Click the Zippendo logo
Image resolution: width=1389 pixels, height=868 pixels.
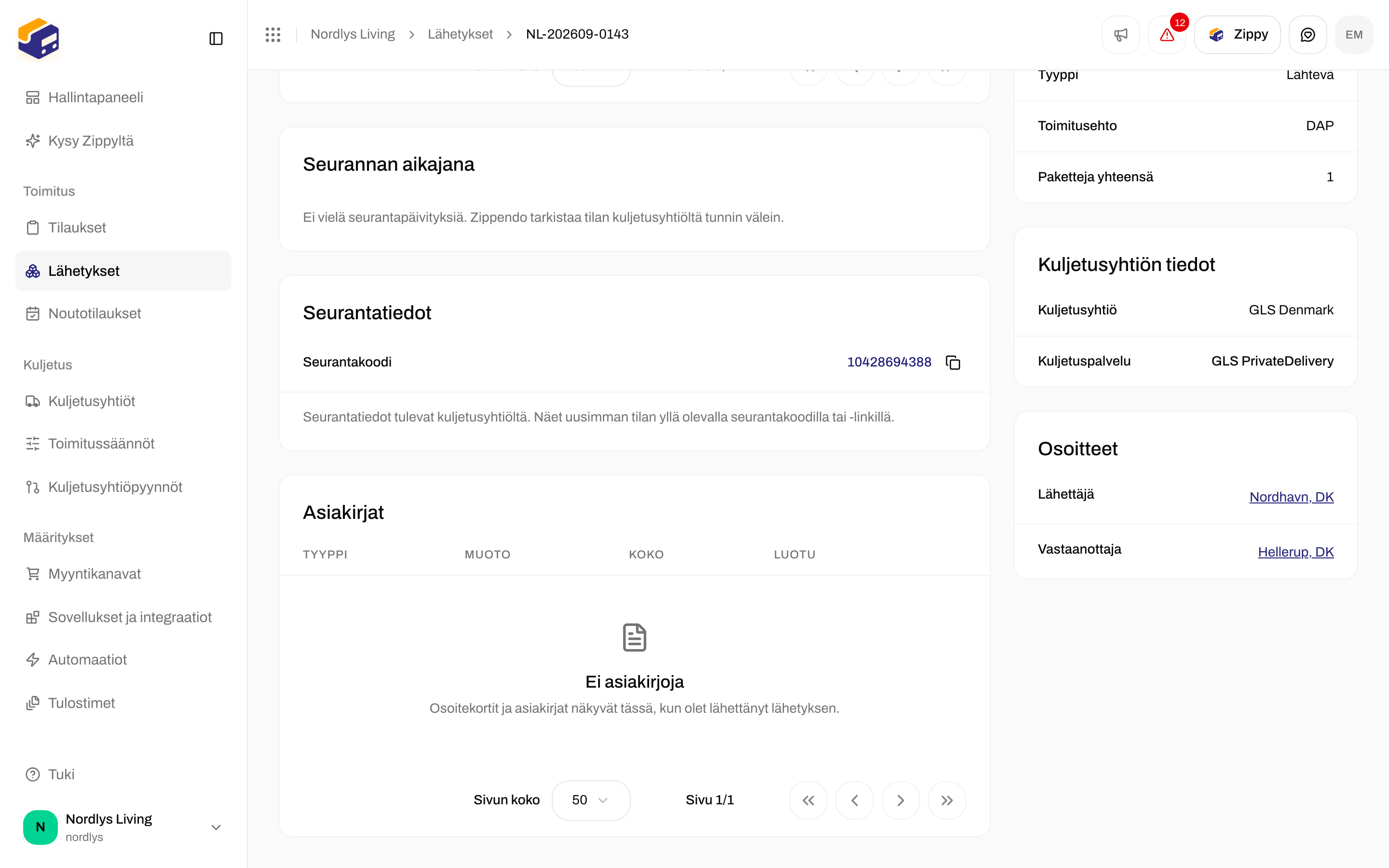pos(39,39)
